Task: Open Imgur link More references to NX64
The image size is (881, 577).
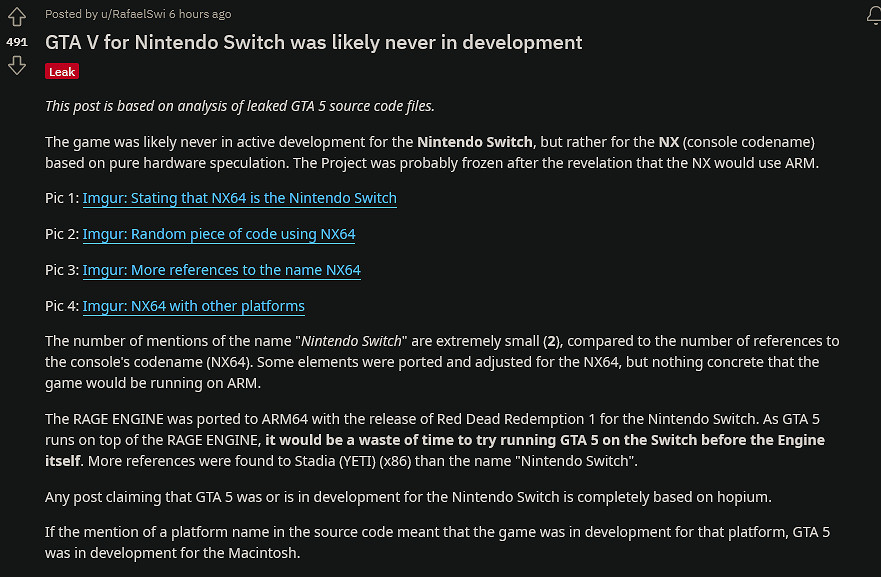Action: (221, 270)
